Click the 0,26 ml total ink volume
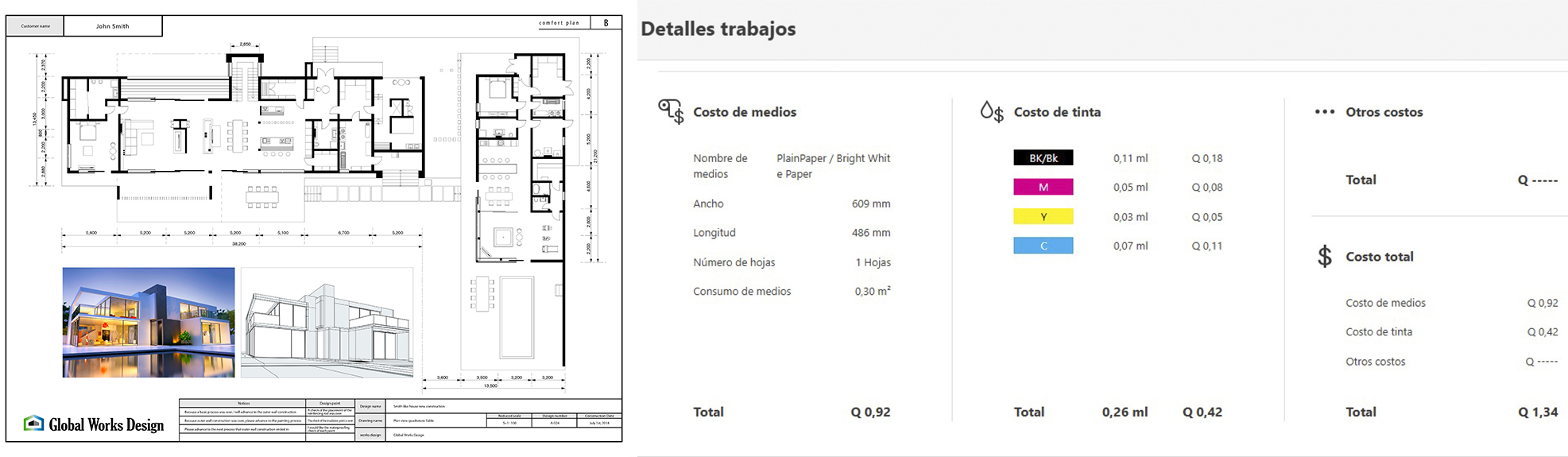This screenshot has height=457, width=1568. click(1125, 412)
